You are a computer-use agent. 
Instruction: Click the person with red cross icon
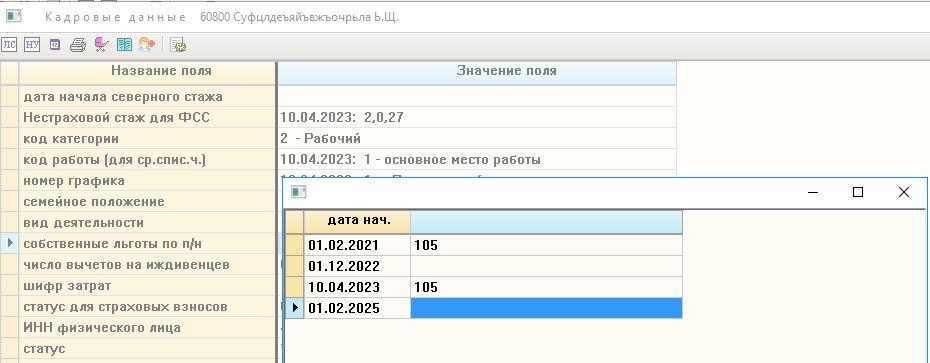pos(146,45)
